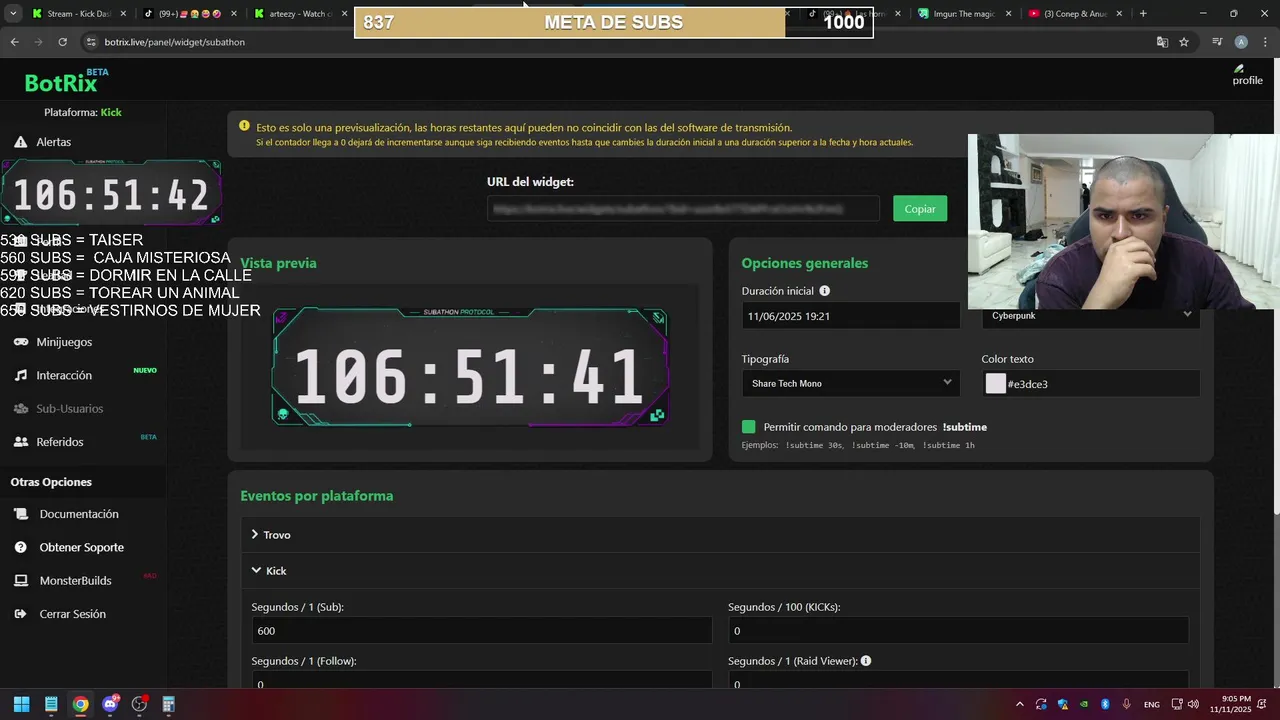Click the Duración inicial info icon

(x=825, y=291)
